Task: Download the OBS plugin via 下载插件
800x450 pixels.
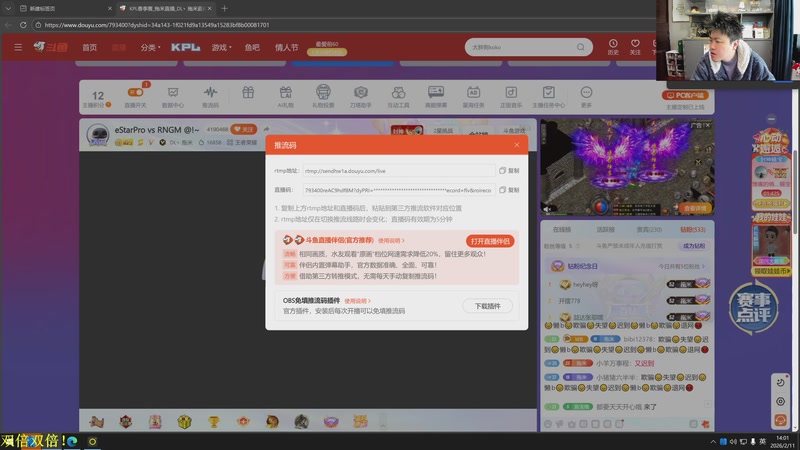Action: [x=487, y=306]
